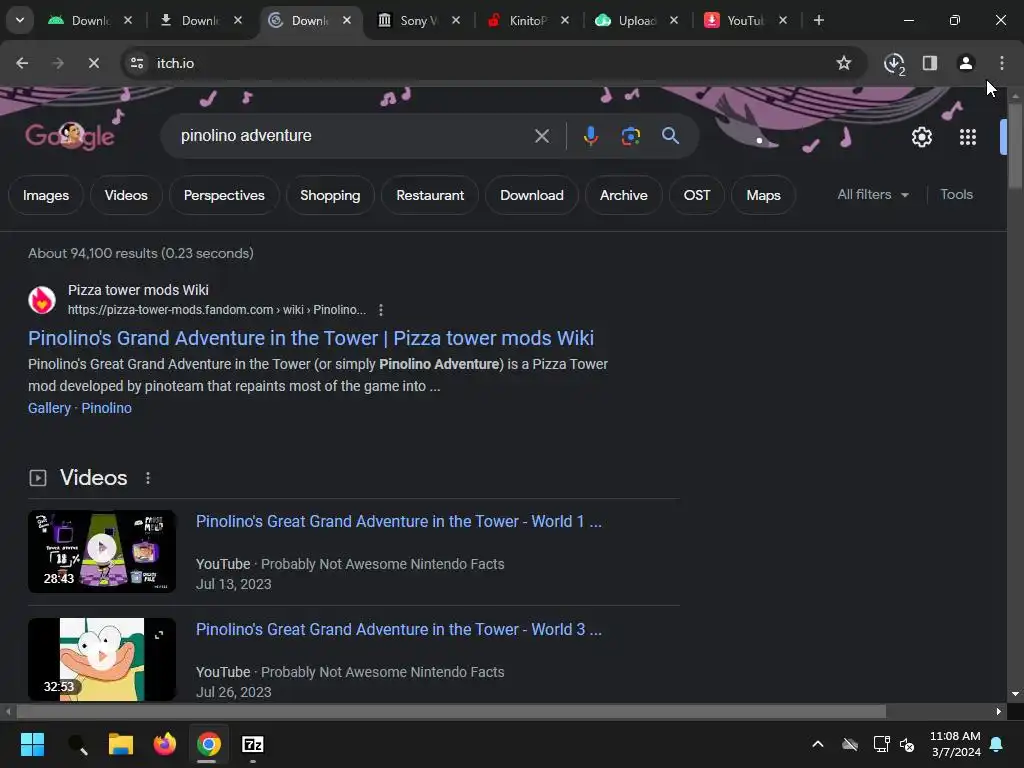
Task: Open the Google apps grid
Action: [968, 137]
